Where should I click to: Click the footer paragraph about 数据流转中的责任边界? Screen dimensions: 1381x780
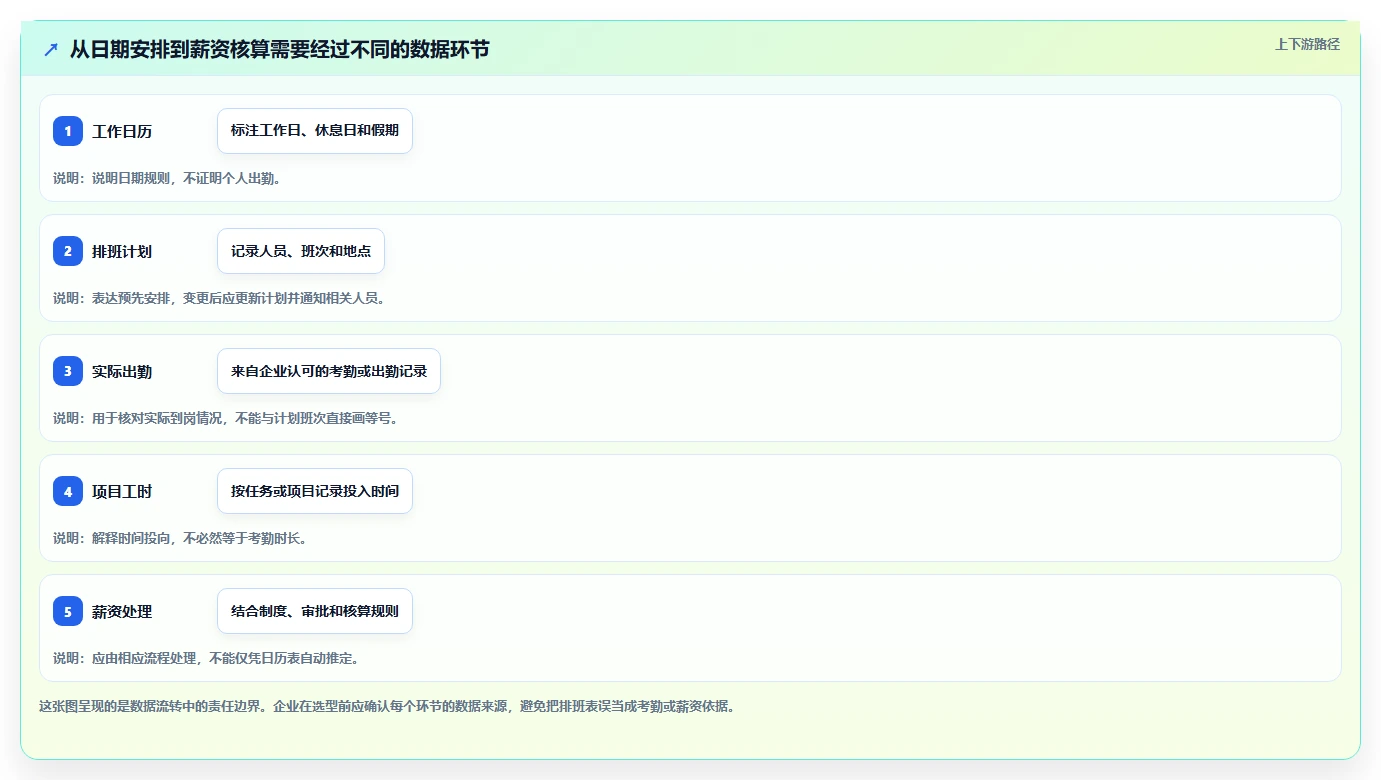click(x=390, y=706)
